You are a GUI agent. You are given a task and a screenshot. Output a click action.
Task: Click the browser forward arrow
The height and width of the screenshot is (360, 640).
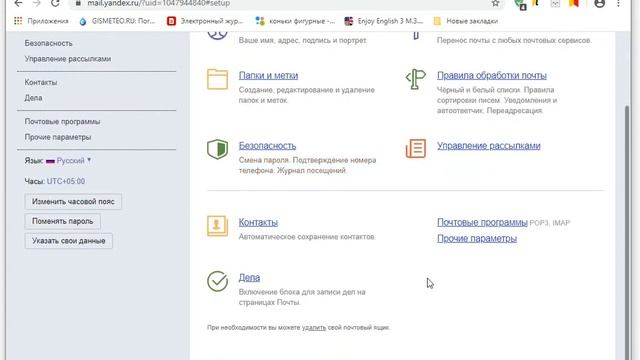37,3
